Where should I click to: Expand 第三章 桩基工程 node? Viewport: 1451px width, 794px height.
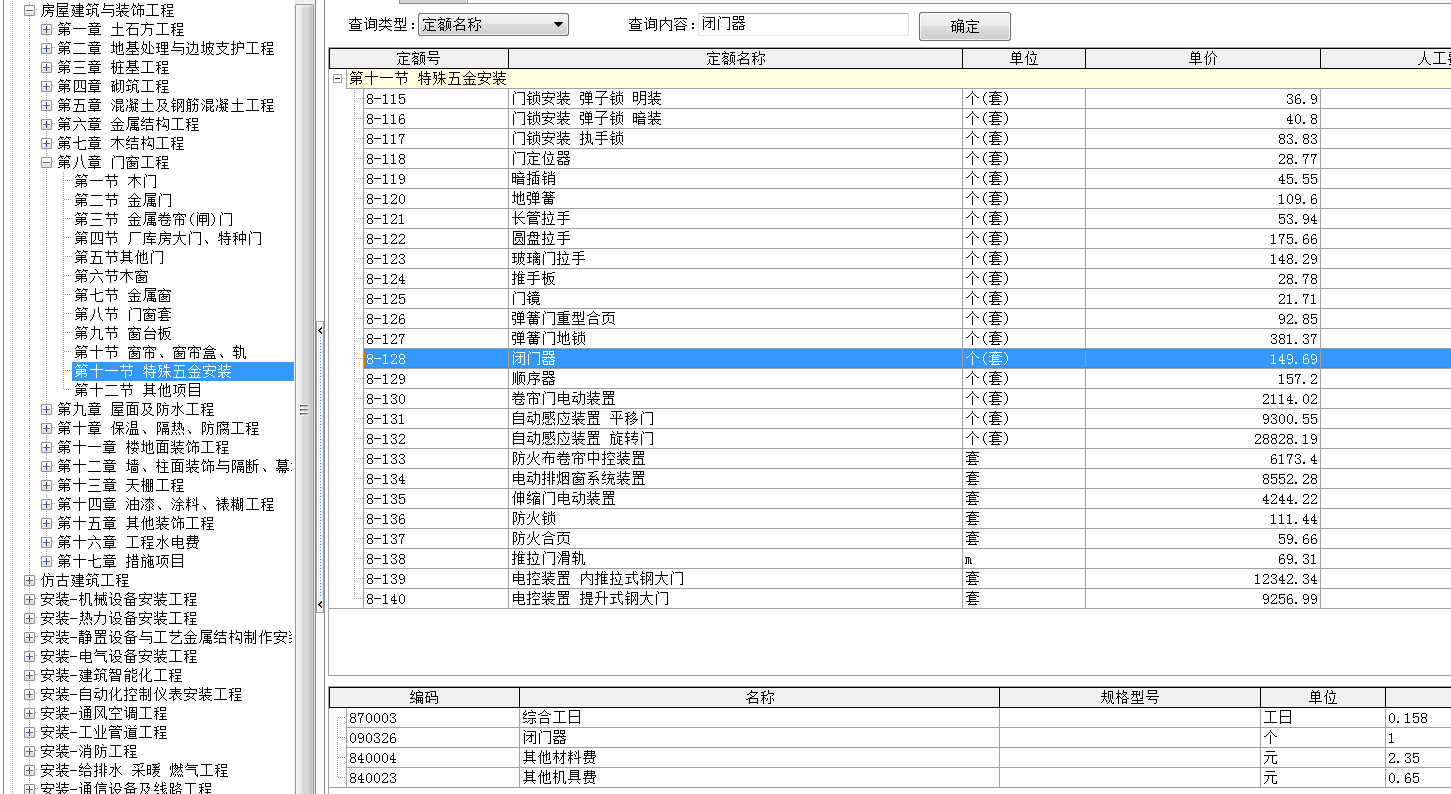(x=46, y=67)
